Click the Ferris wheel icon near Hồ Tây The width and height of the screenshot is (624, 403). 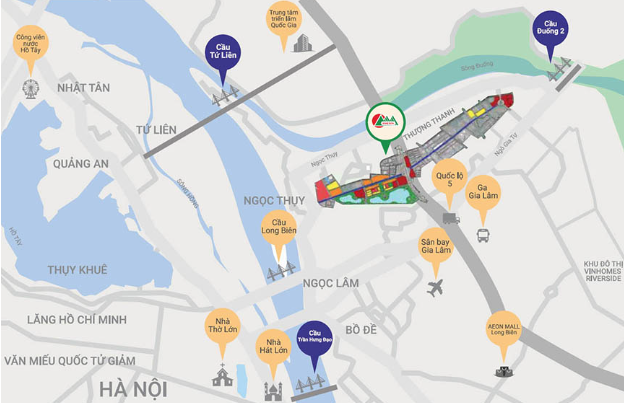click(31, 89)
